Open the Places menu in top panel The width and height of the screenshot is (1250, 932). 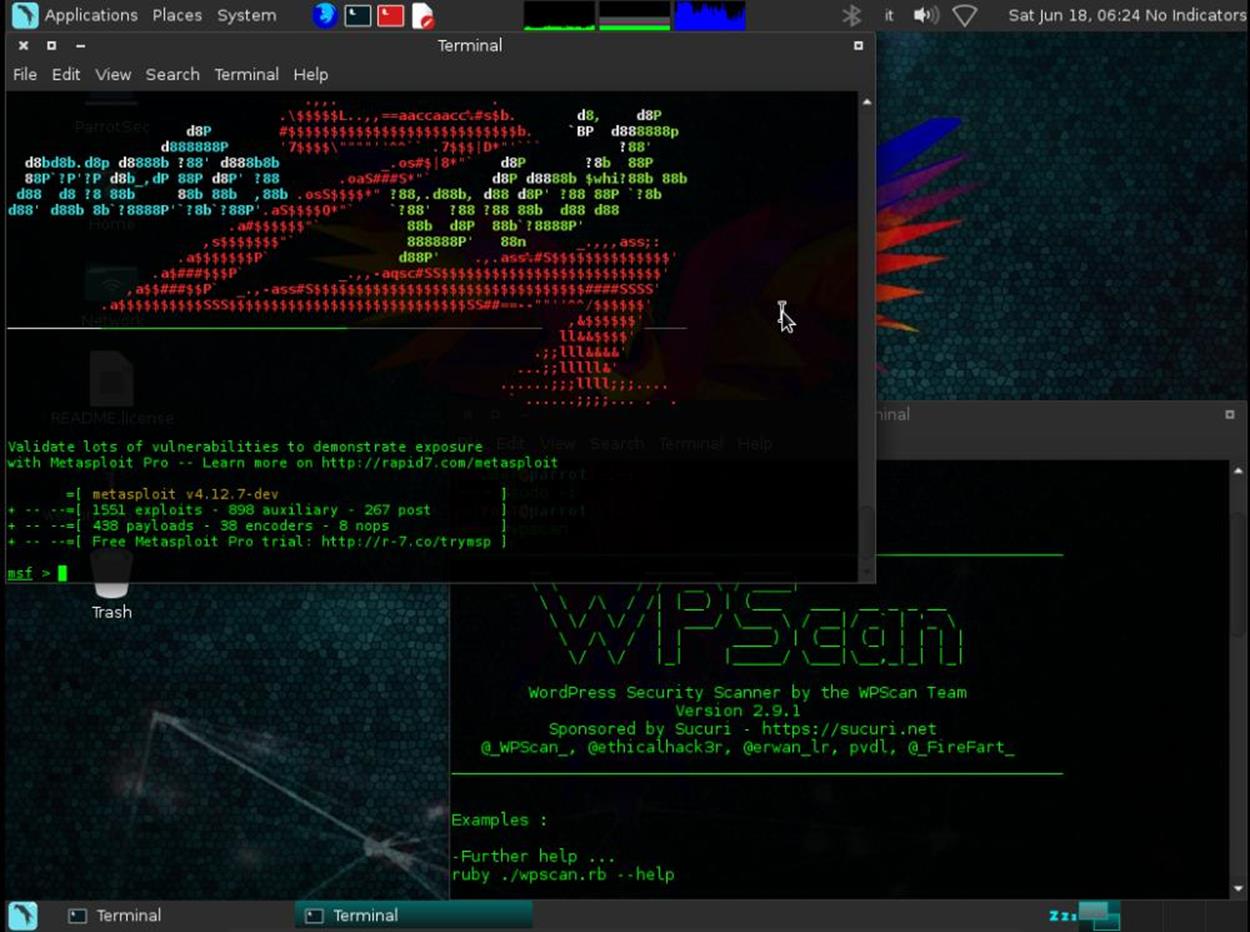(x=178, y=15)
